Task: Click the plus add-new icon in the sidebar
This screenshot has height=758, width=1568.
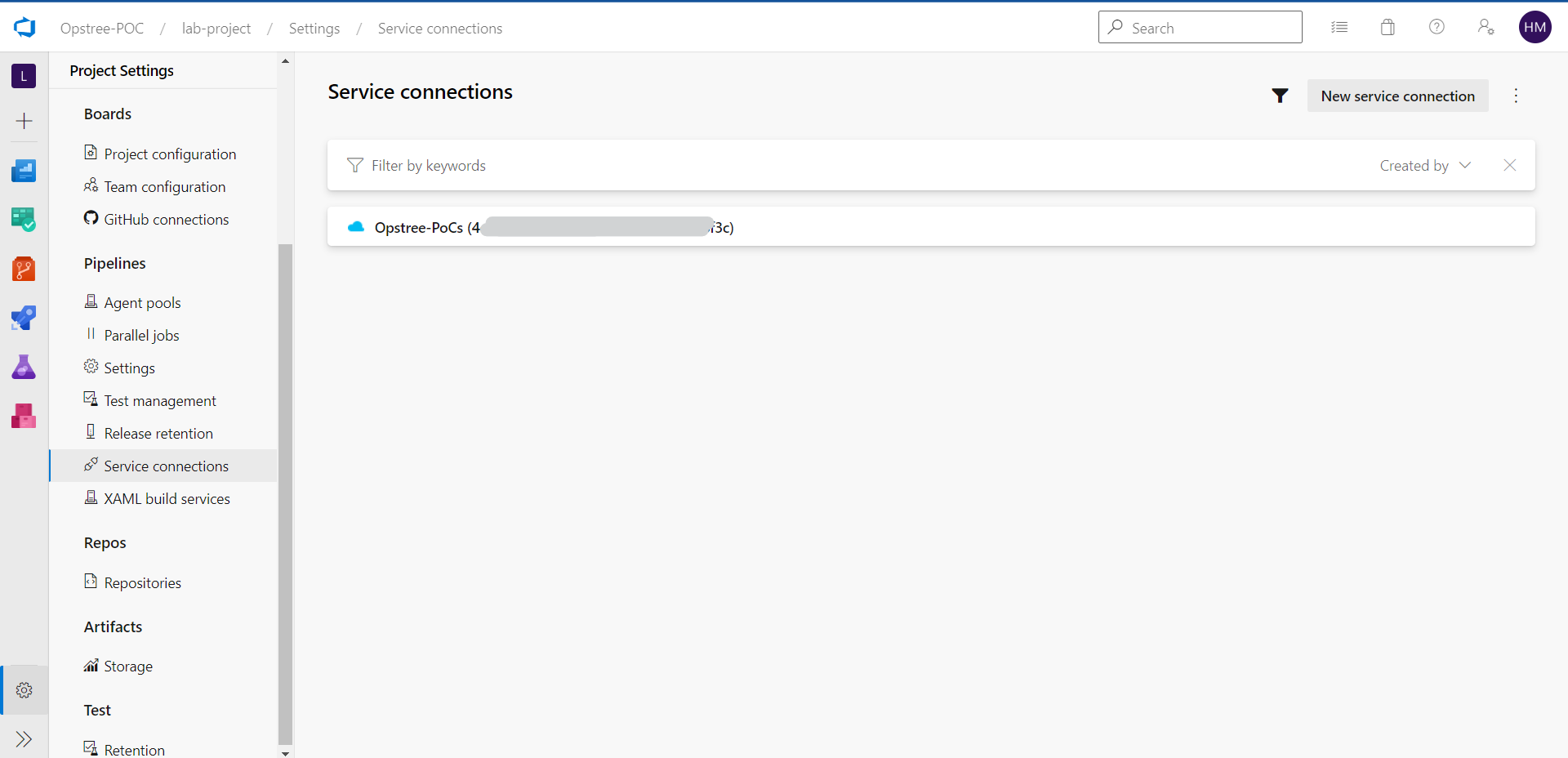Action: 24,121
